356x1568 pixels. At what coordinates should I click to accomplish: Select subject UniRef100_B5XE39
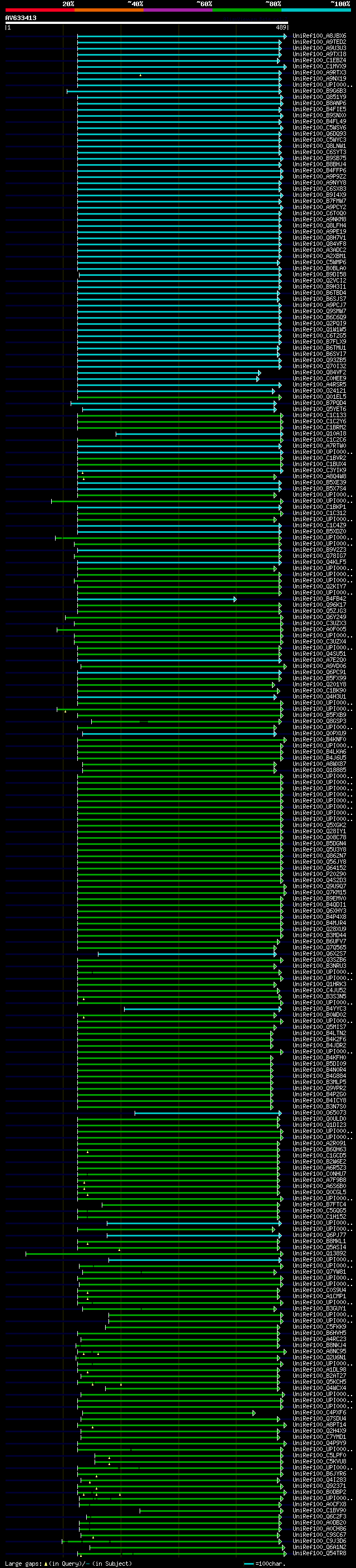coord(319,483)
